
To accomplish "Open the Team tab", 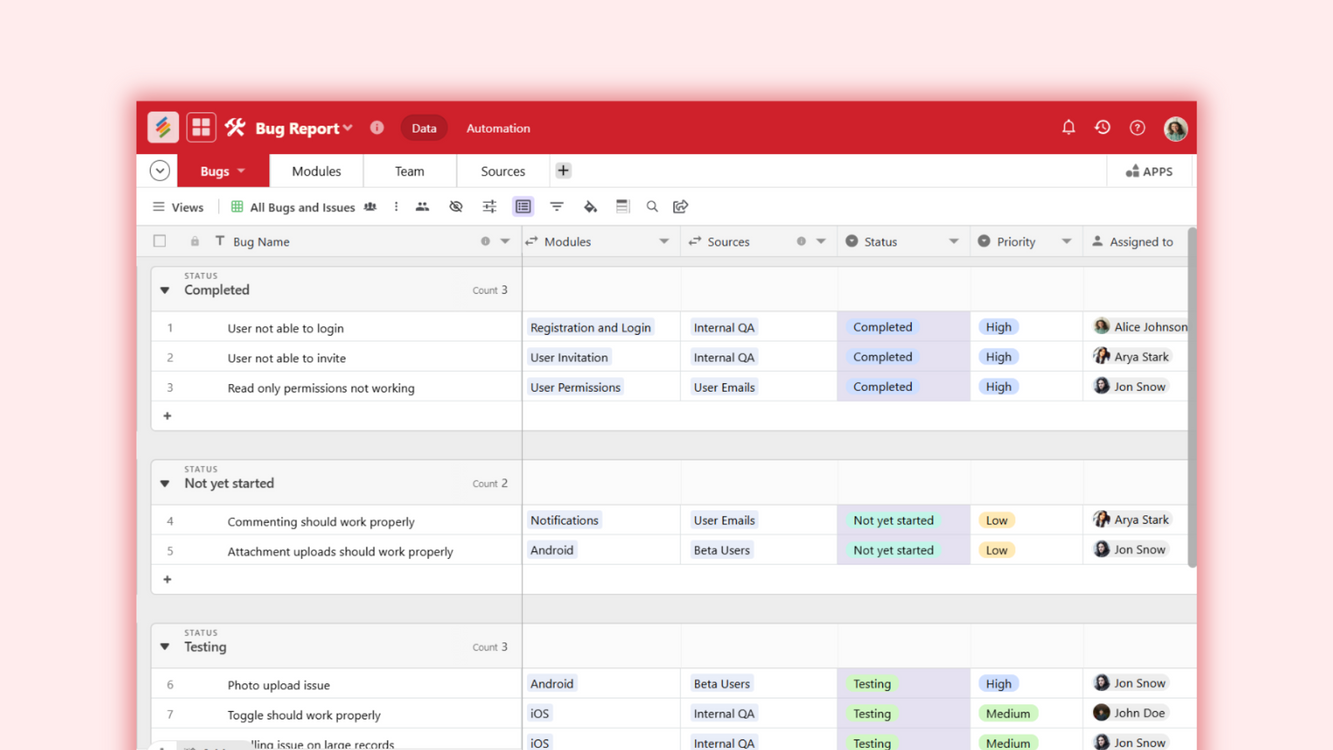I will pos(409,171).
